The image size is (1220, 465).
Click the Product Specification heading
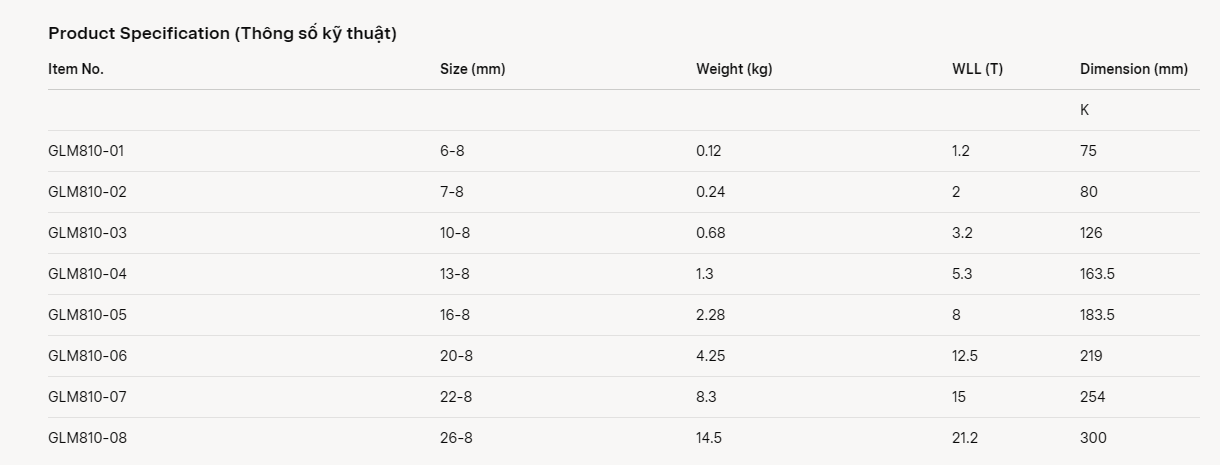[222, 34]
